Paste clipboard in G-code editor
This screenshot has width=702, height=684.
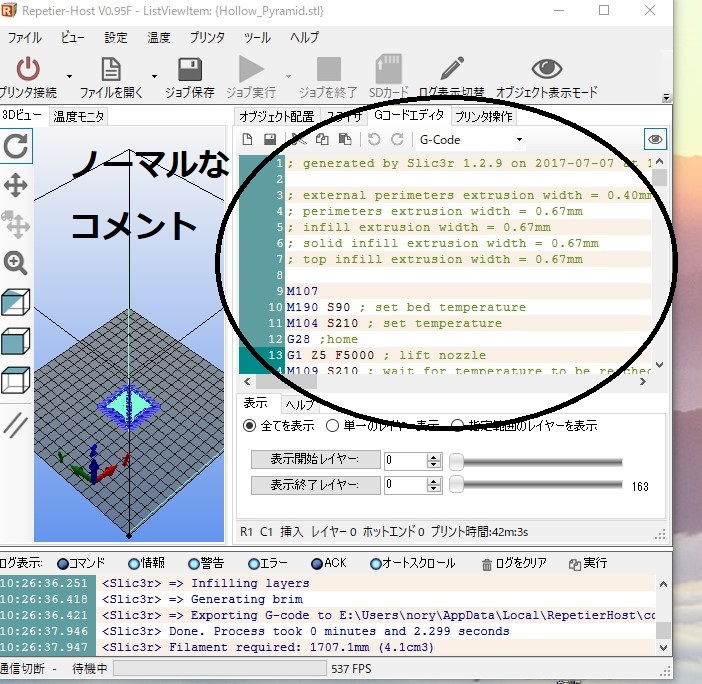pyautogui.click(x=345, y=139)
